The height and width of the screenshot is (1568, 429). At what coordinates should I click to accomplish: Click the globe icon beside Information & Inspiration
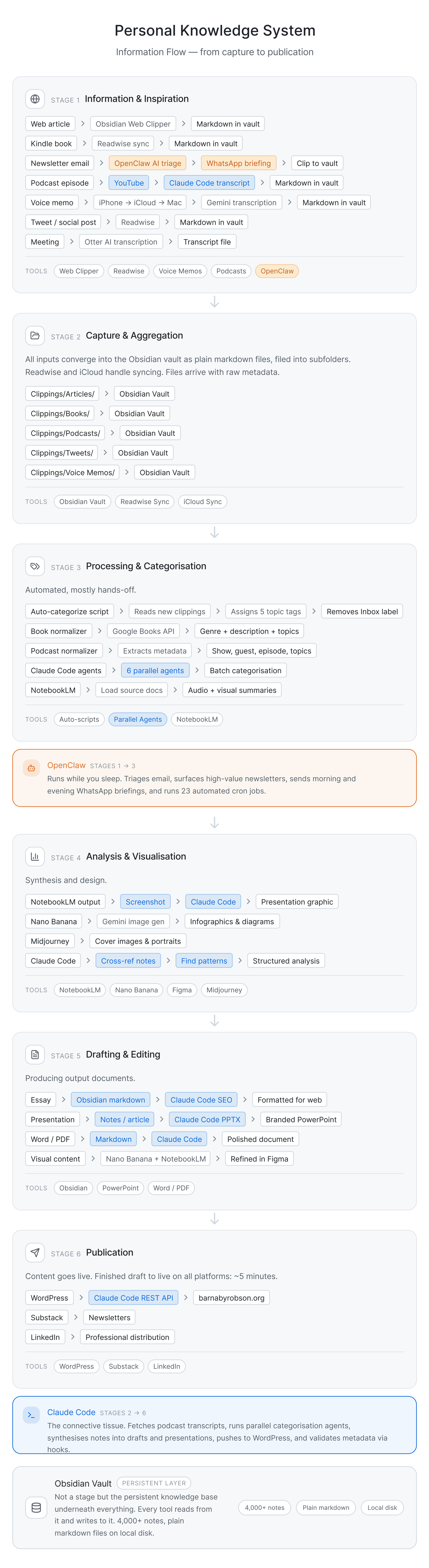tap(35, 99)
